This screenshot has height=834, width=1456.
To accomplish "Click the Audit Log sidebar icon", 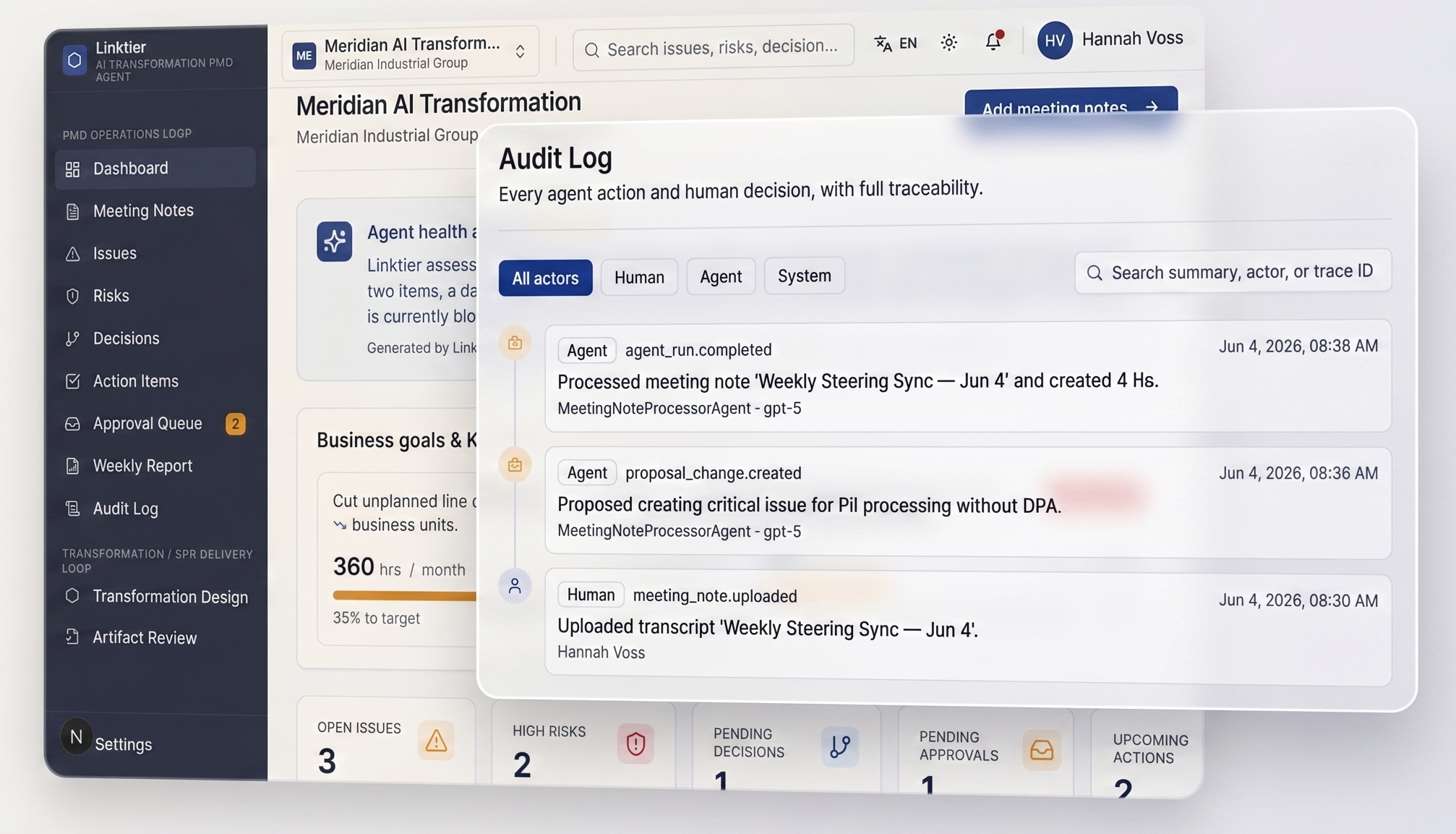I will 72,509.
